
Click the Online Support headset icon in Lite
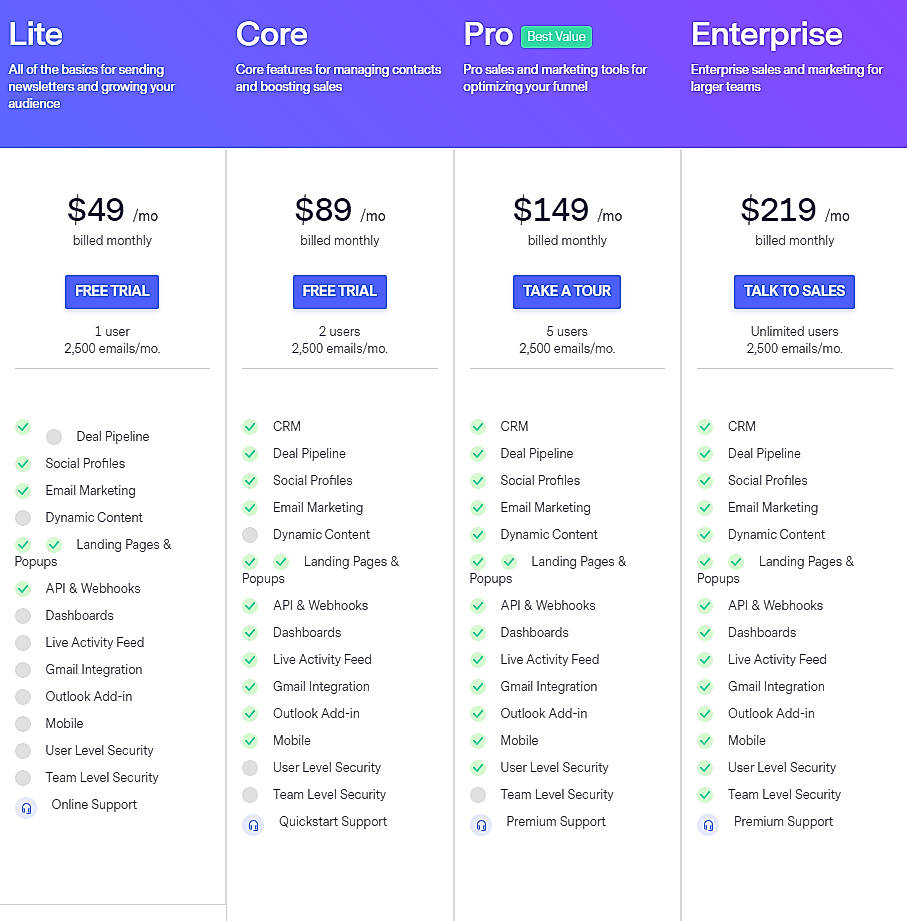pyautogui.click(x=25, y=805)
